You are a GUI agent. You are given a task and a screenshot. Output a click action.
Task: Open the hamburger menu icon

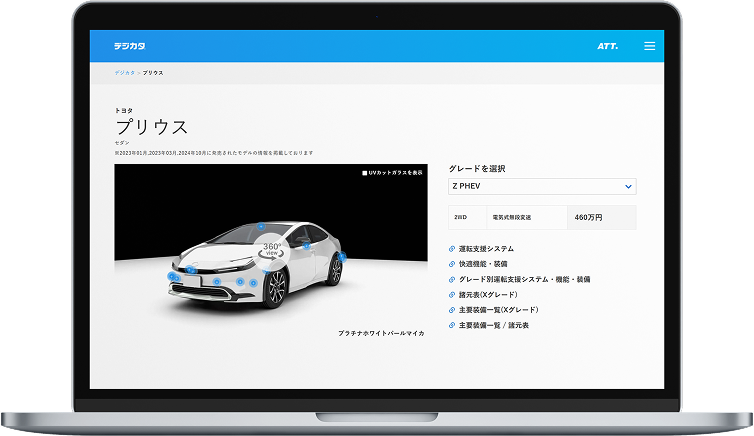[x=650, y=46]
